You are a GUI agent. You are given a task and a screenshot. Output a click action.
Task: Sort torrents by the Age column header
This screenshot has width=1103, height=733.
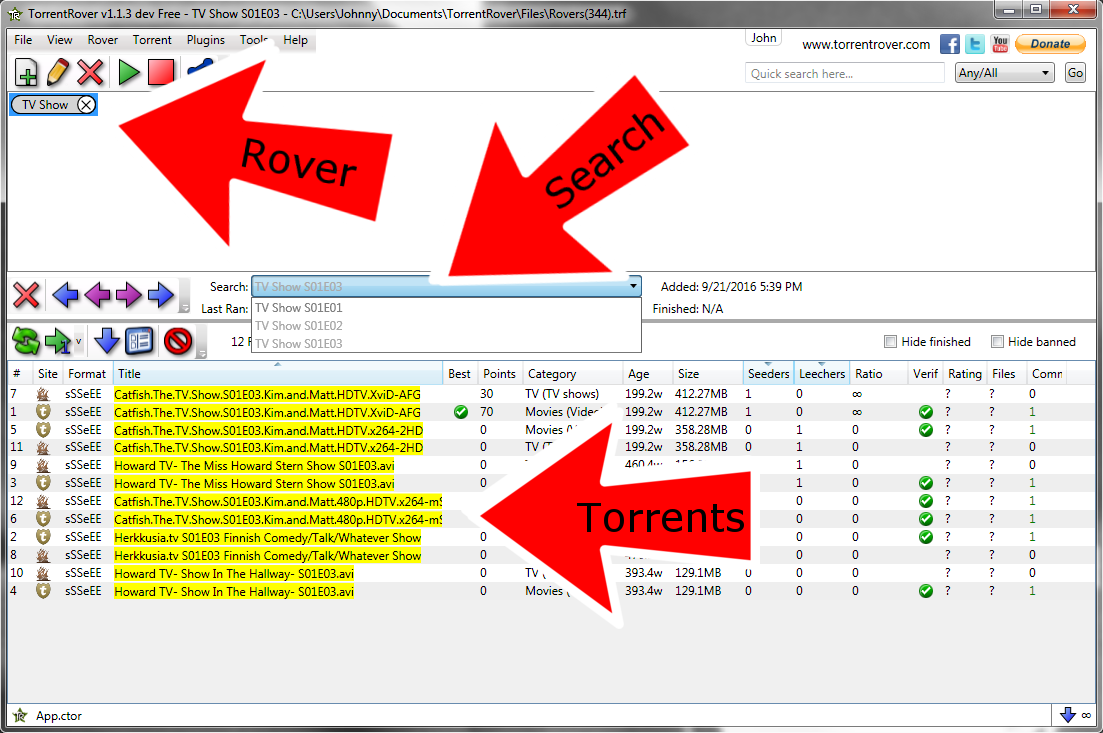point(647,374)
